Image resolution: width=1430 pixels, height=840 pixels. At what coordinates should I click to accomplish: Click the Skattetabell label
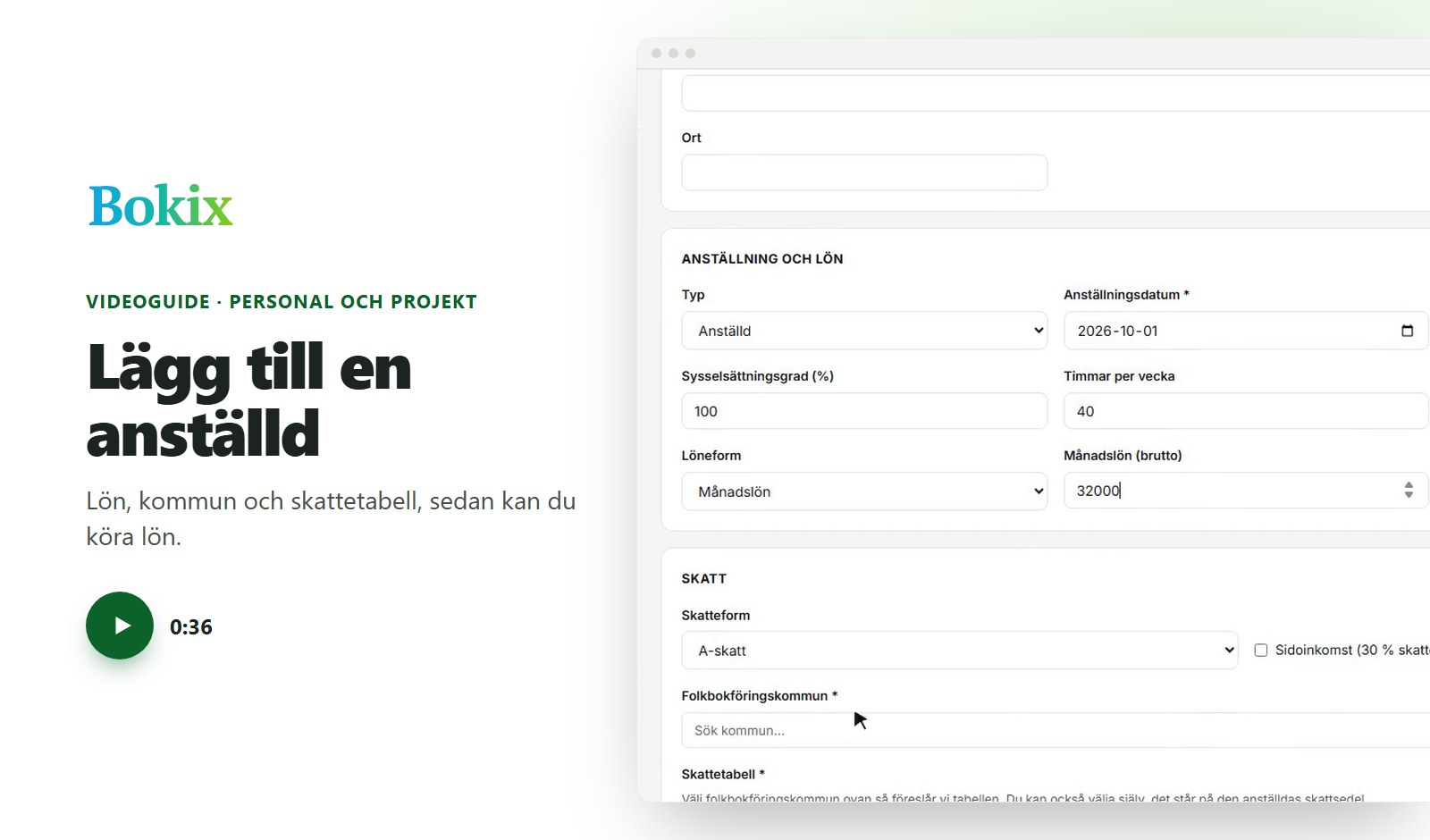coord(723,775)
